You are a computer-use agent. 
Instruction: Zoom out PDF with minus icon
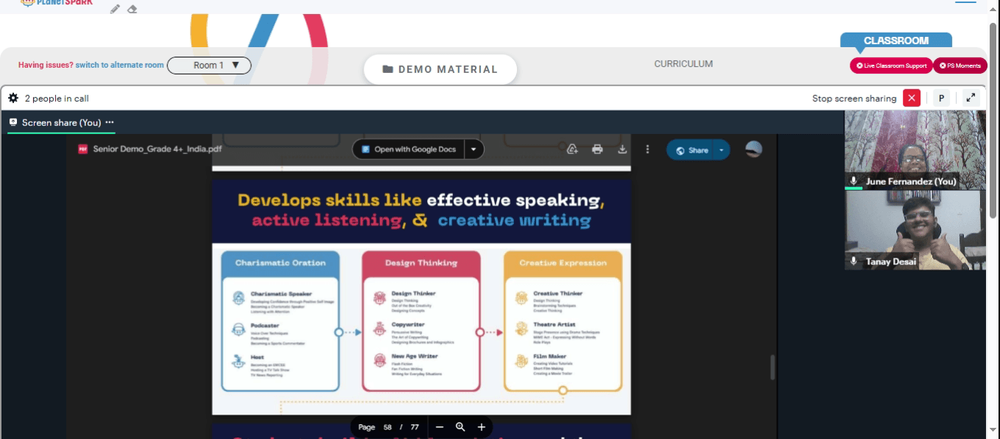pos(439,427)
